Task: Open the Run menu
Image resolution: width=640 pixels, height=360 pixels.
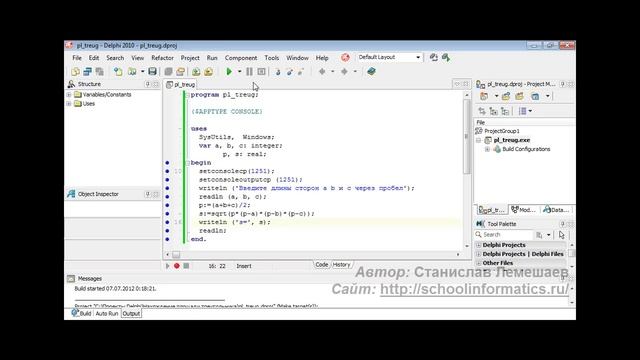Action: (x=212, y=58)
